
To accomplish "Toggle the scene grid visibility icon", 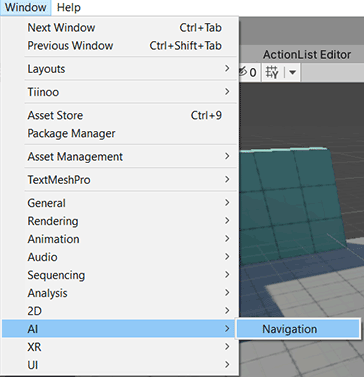I will 272,72.
